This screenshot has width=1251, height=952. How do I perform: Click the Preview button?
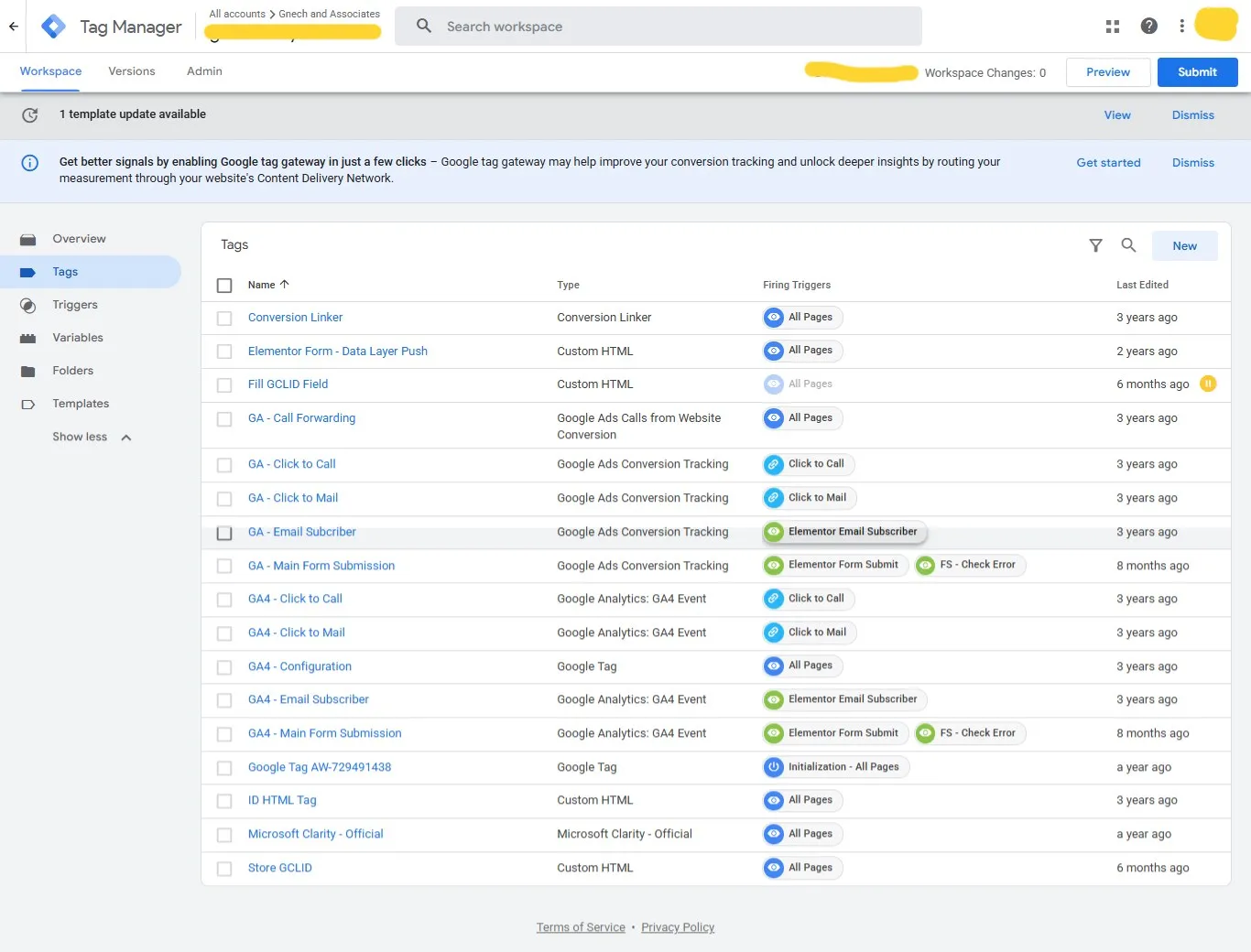click(x=1108, y=72)
